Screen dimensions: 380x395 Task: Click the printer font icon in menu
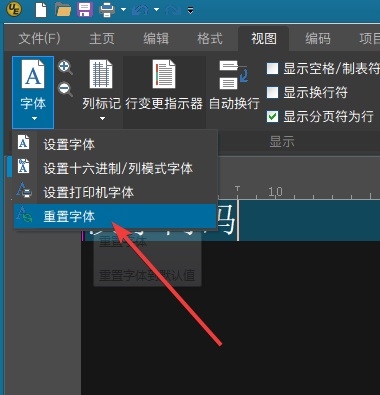pos(24,190)
